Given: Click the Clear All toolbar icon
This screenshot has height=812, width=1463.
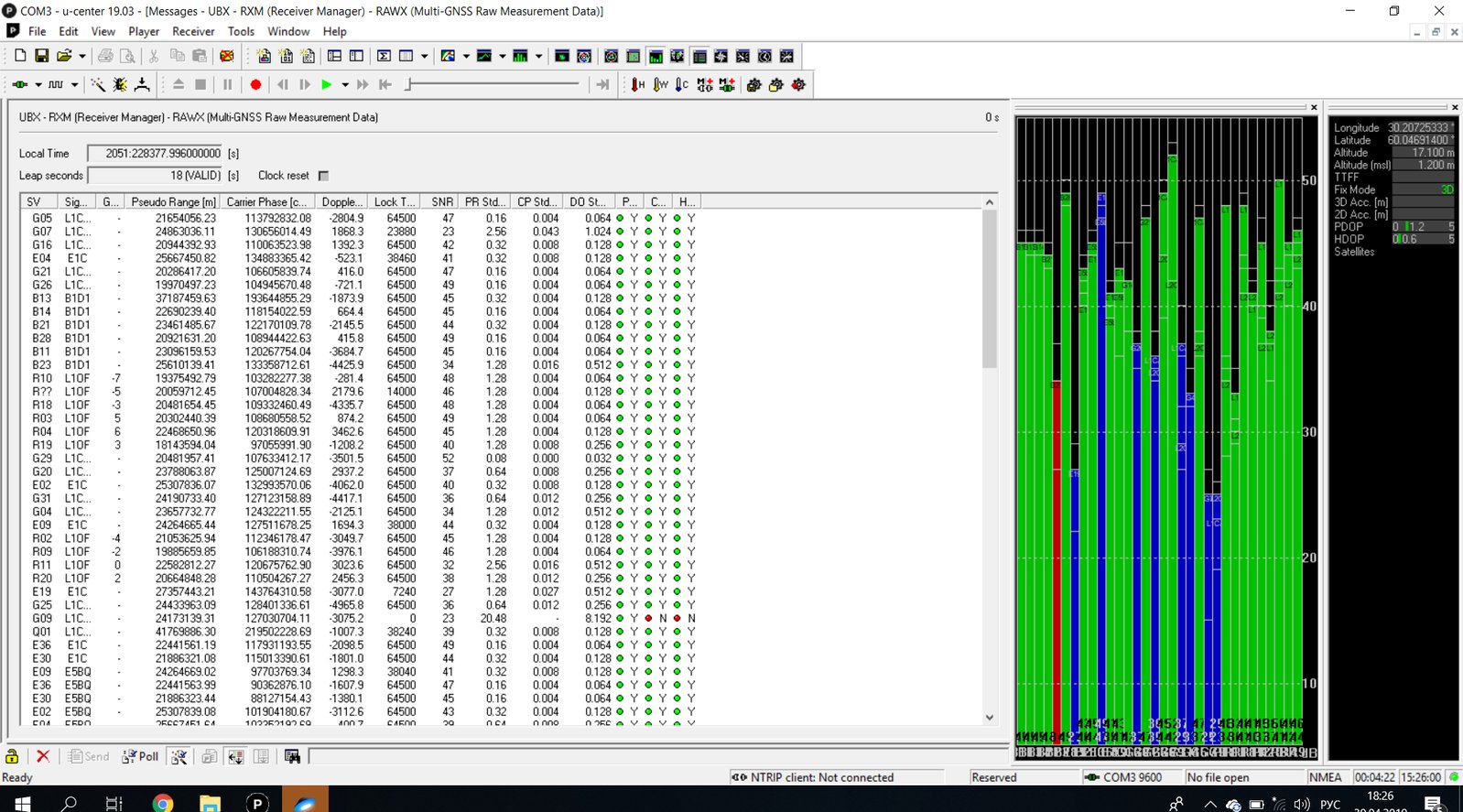Looking at the screenshot, I should pos(227,56).
